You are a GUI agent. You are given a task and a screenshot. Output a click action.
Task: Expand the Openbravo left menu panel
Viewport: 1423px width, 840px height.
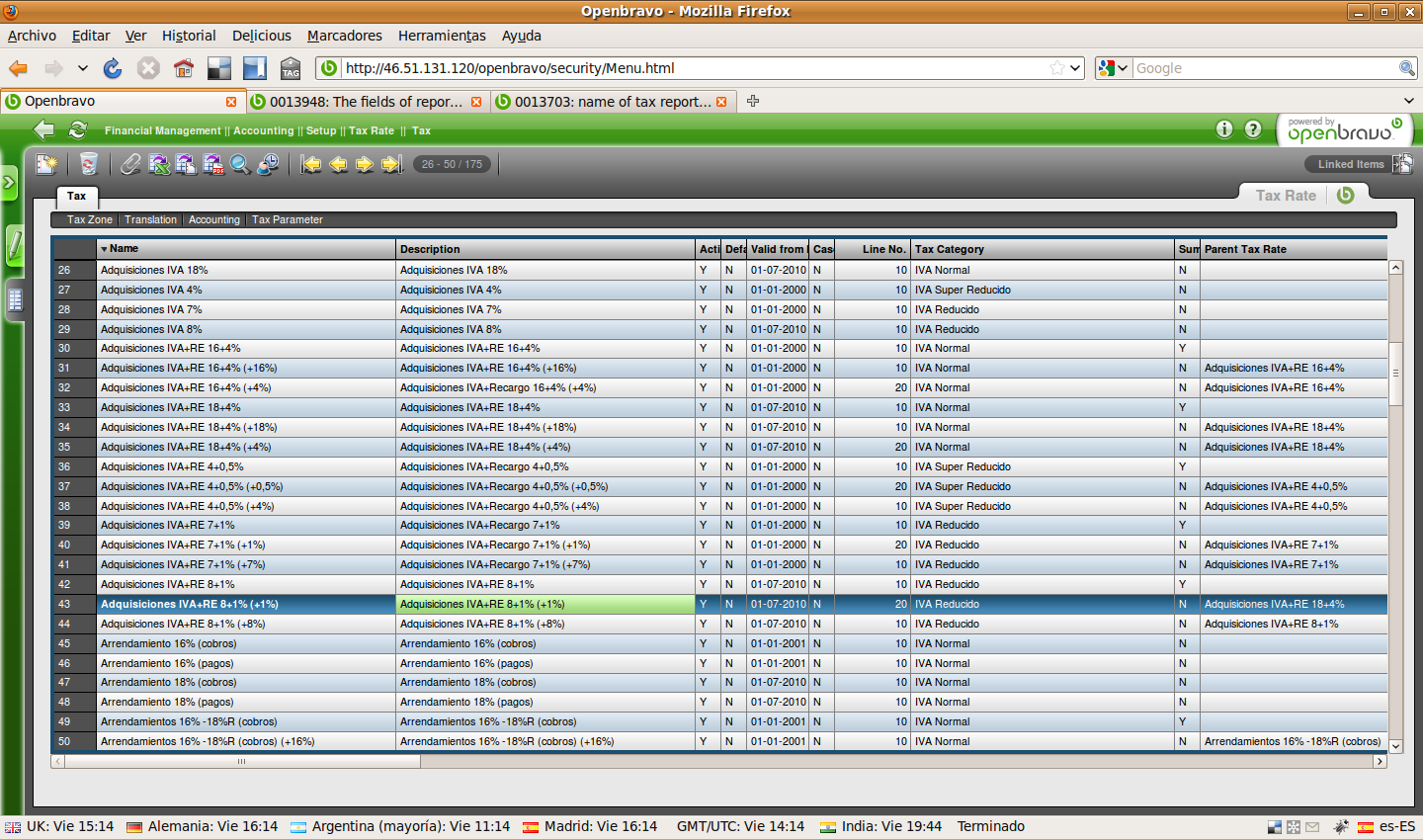pos(9,183)
